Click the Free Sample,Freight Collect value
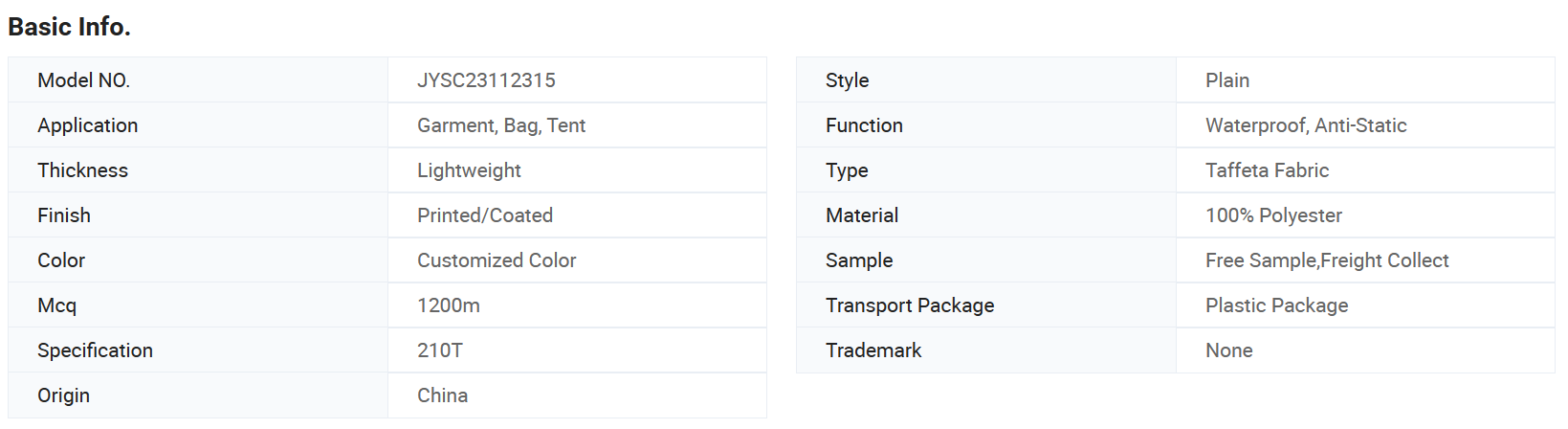1568x429 pixels. [1327, 260]
